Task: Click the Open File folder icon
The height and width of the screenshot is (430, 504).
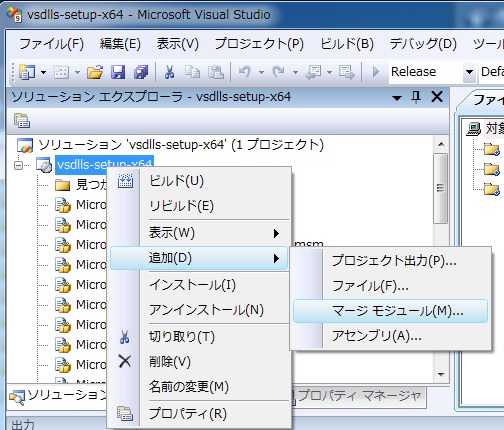Action: tap(95, 72)
